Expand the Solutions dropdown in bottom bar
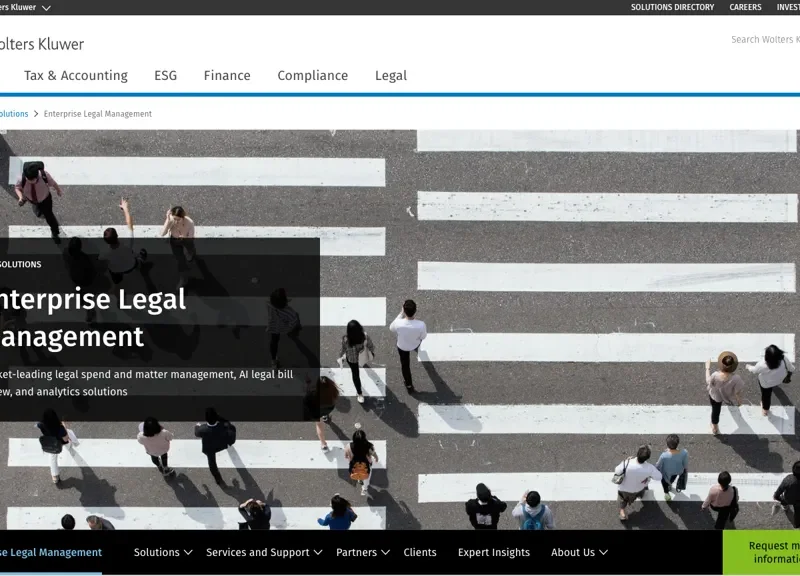 point(163,552)
